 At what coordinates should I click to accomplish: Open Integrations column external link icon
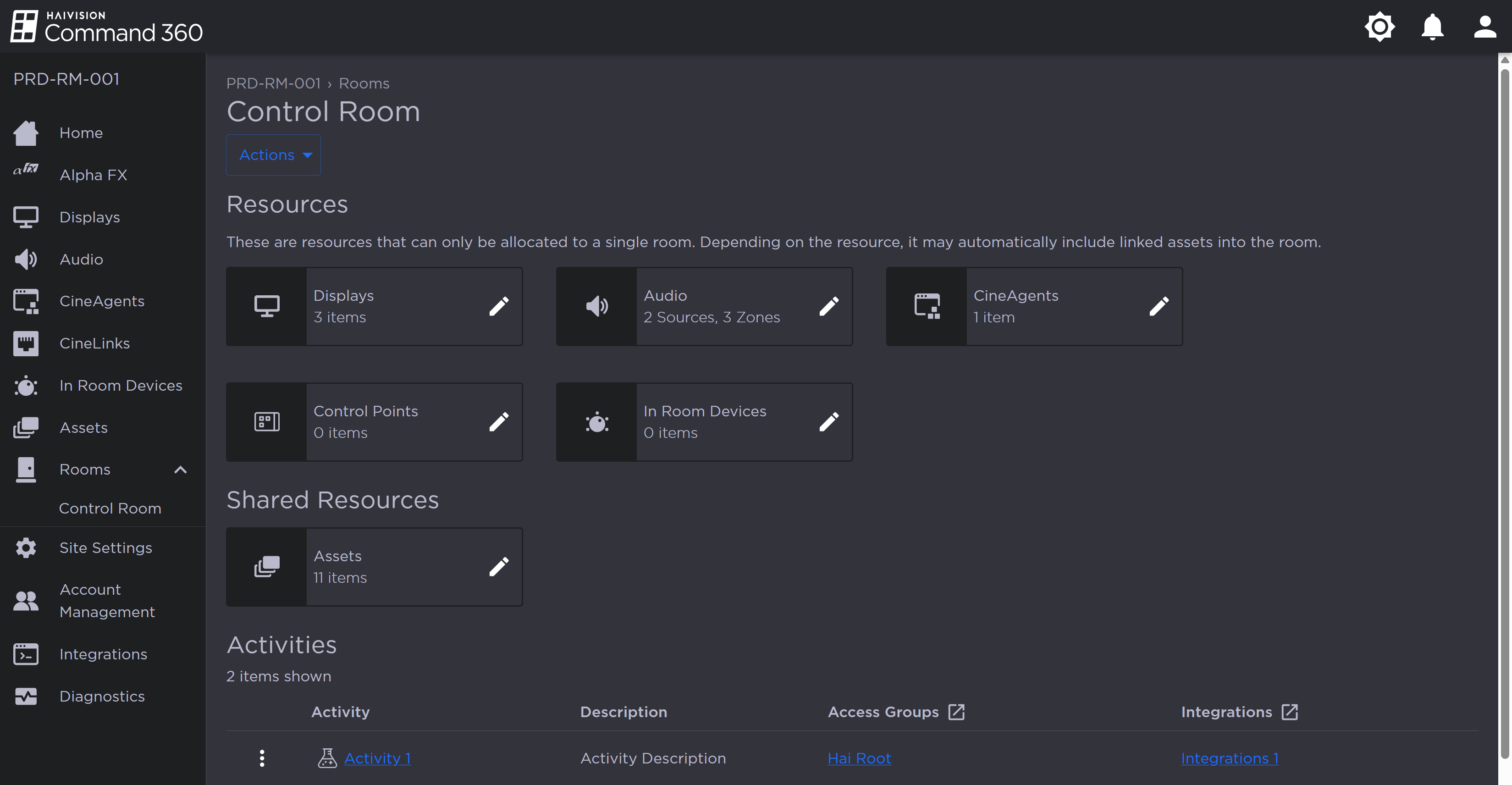(x=1290, y=712)
